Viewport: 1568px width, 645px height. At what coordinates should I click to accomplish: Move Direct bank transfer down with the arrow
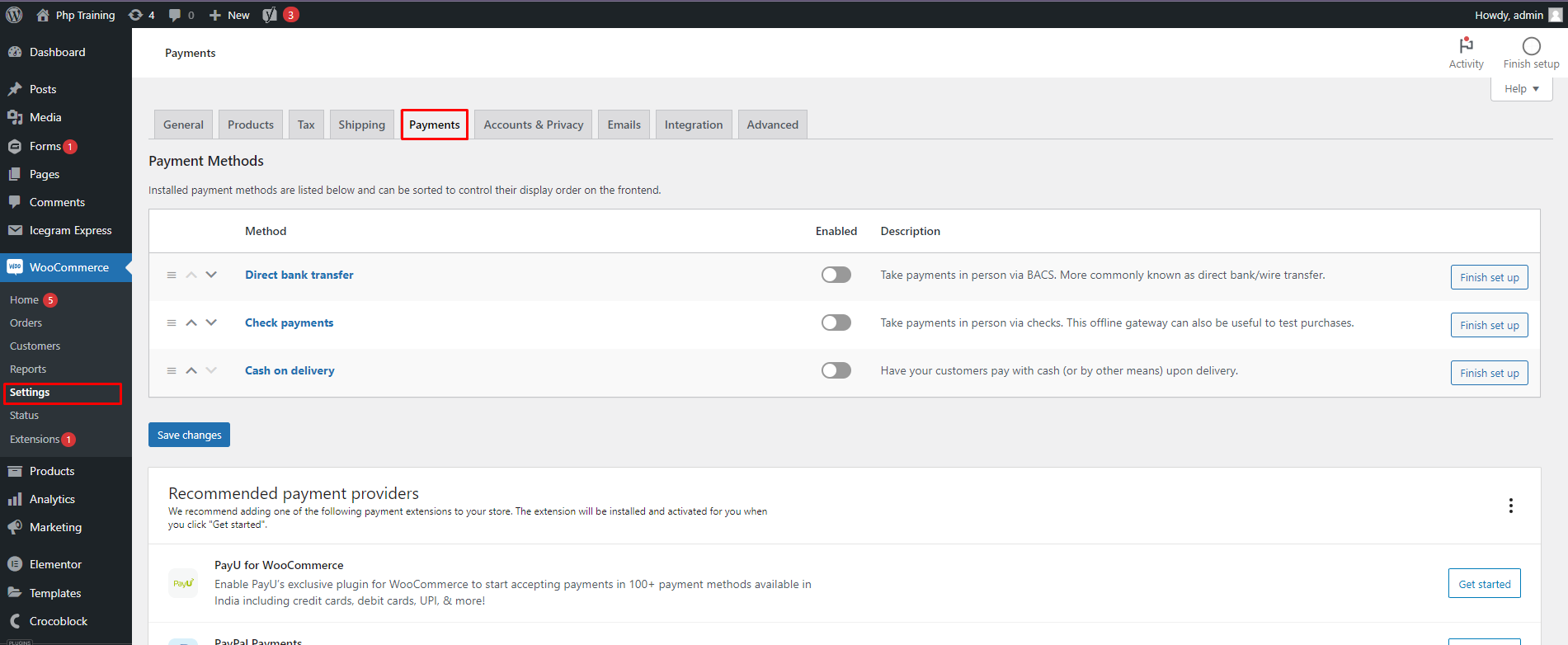tap(211, 275)
